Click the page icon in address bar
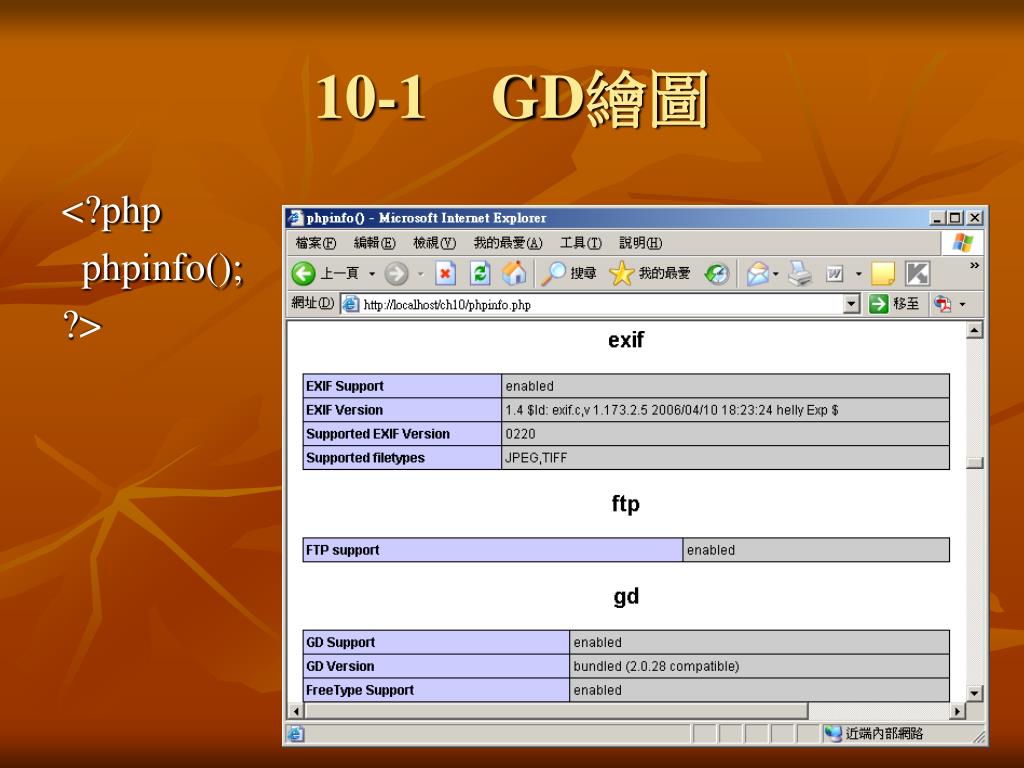 point(351,304)
